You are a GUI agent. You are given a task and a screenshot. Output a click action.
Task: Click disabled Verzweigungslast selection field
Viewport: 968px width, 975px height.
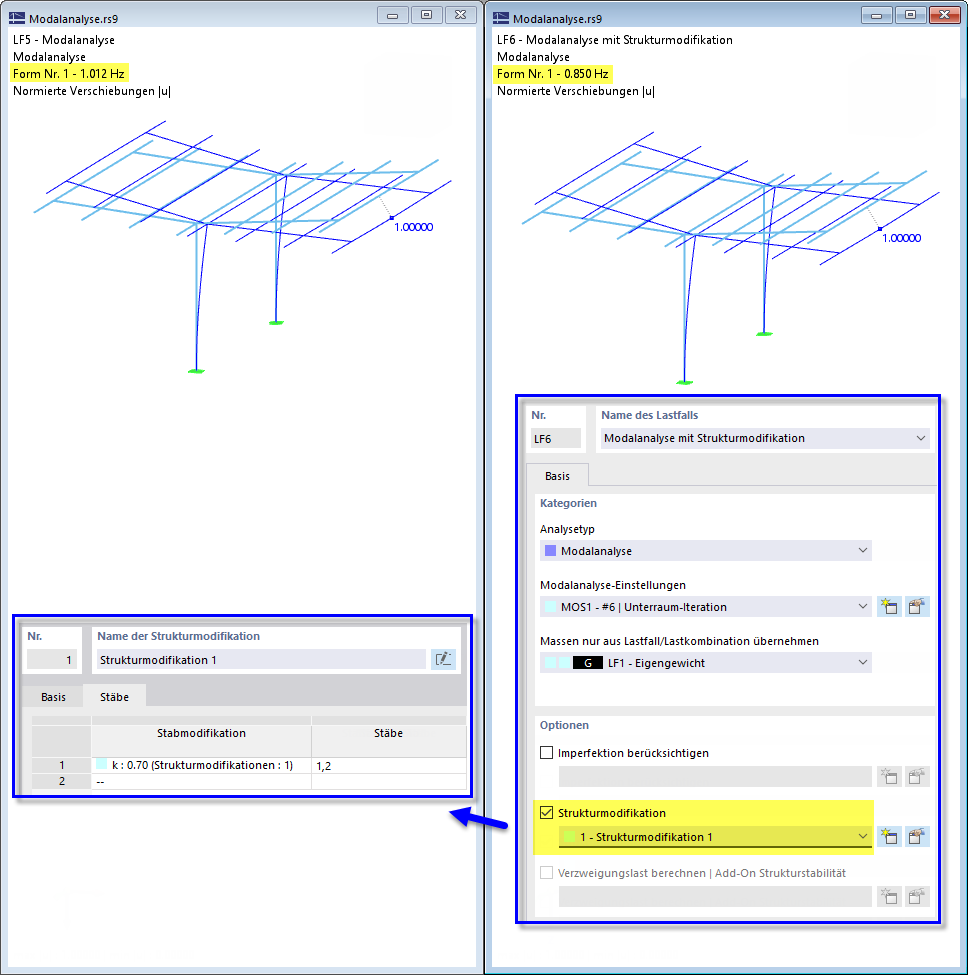[715, 896]
